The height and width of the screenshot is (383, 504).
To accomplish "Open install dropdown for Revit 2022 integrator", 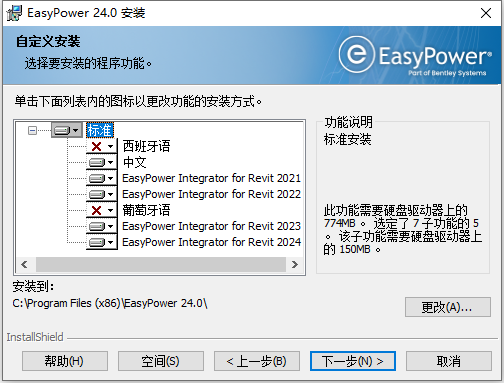I will 102,194.
